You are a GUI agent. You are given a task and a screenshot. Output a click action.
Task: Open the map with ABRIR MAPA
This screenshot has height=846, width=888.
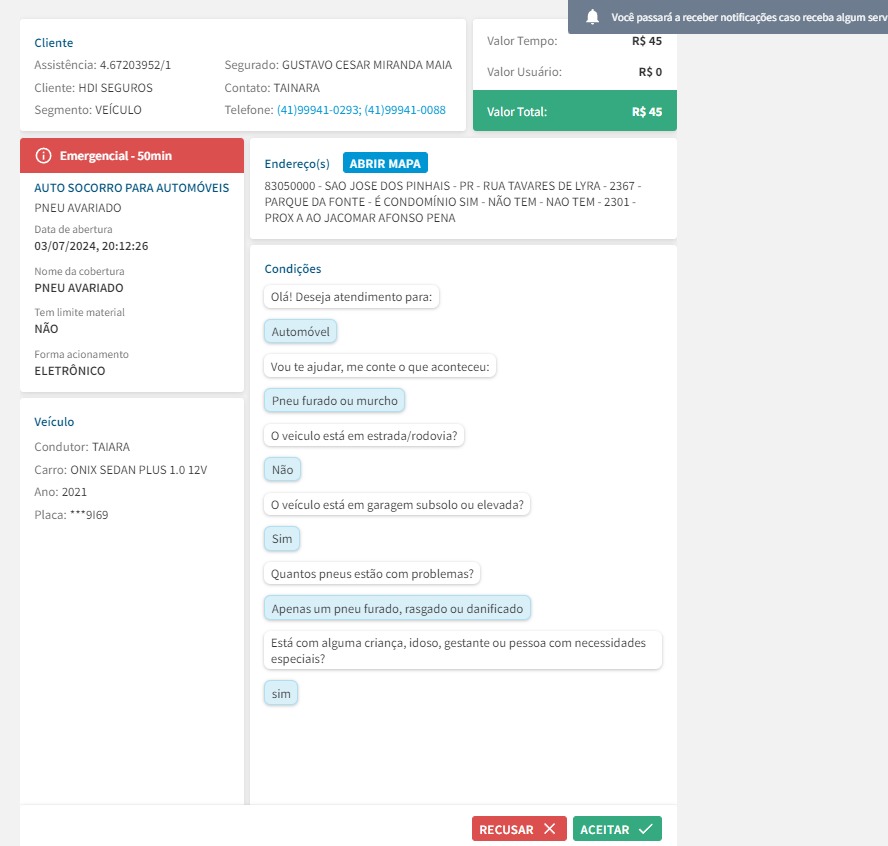385,164
